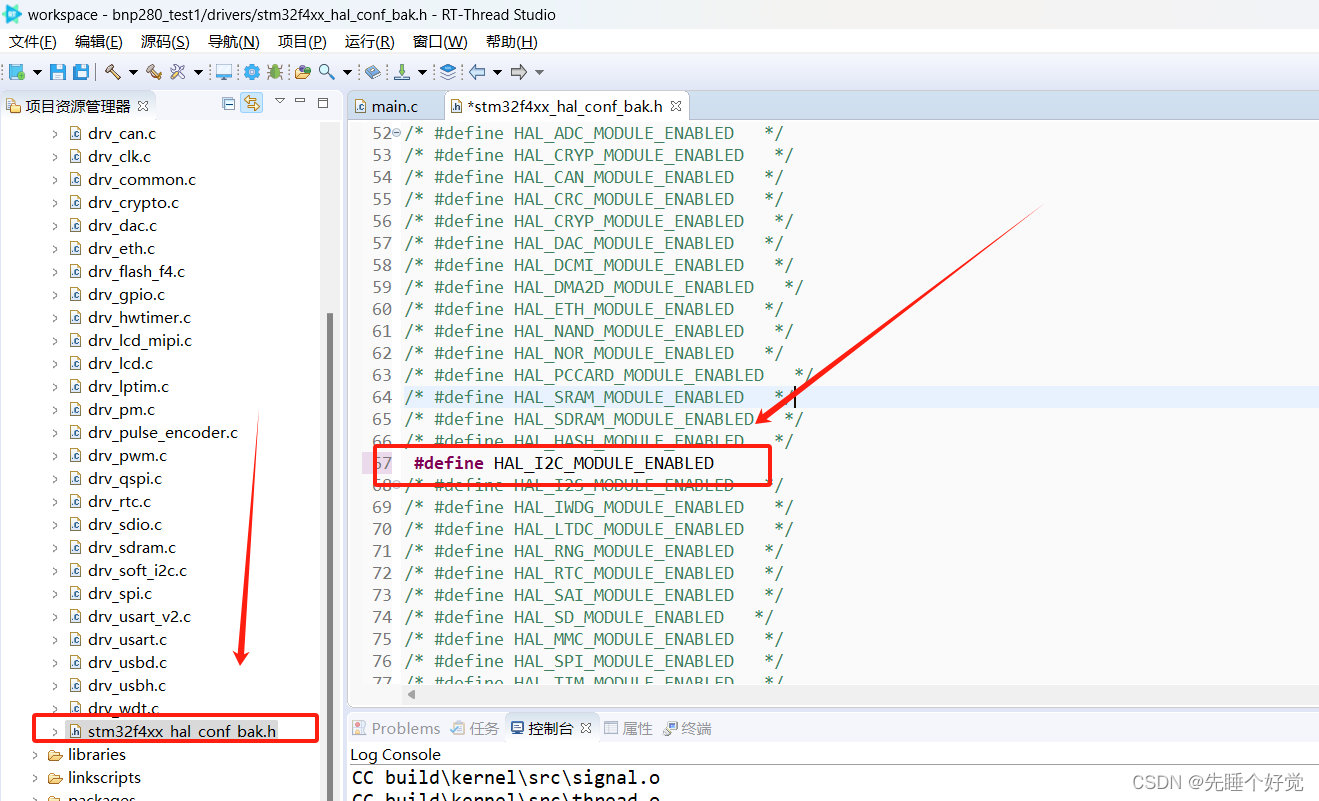Select drv_usart.c in project explorer
This screenshot has height=801, width=1319.
coord(127,640)
